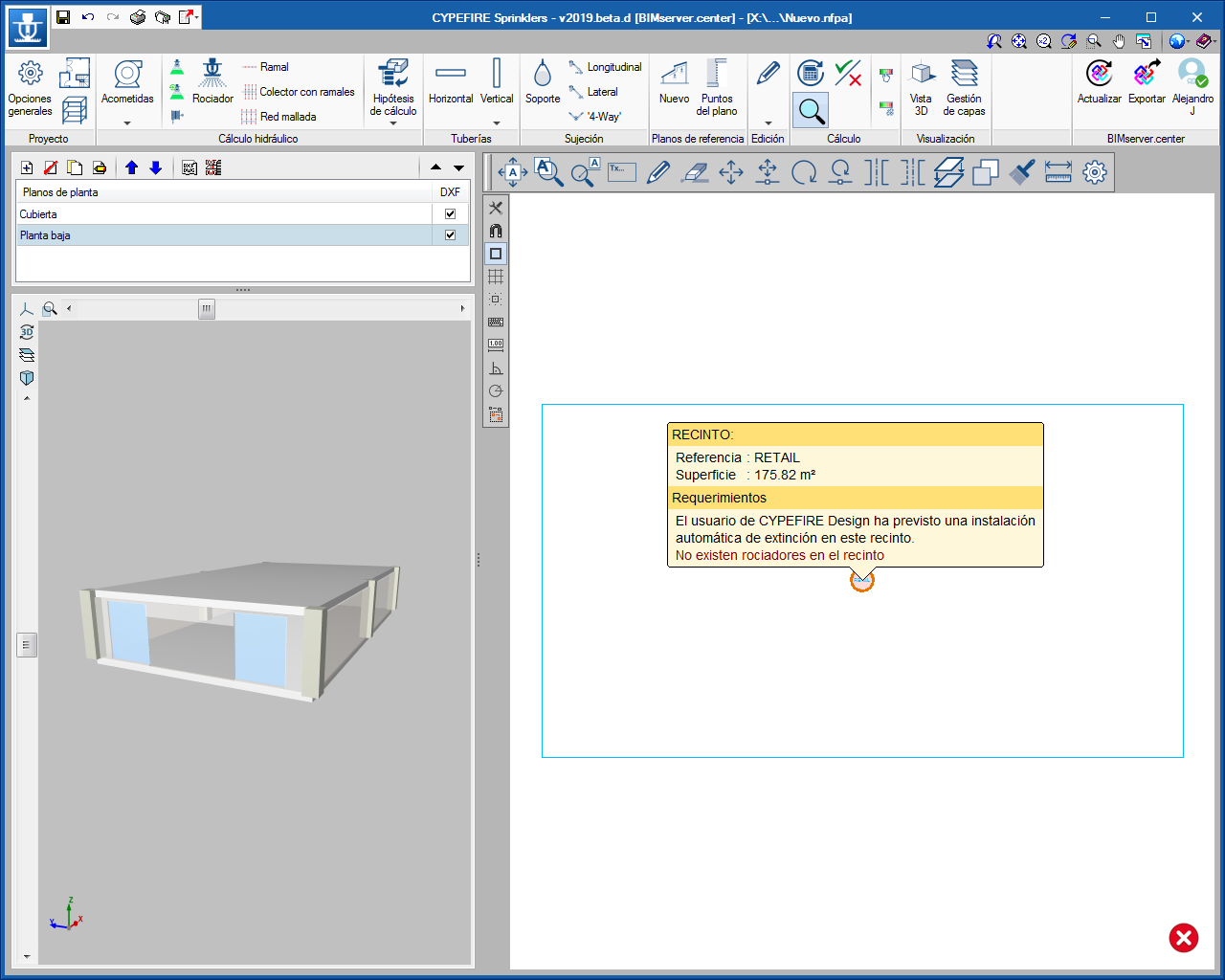Select the Vertical pipe tool
The height and width of the screenshot is (980, 1225).
click(497, 81)
